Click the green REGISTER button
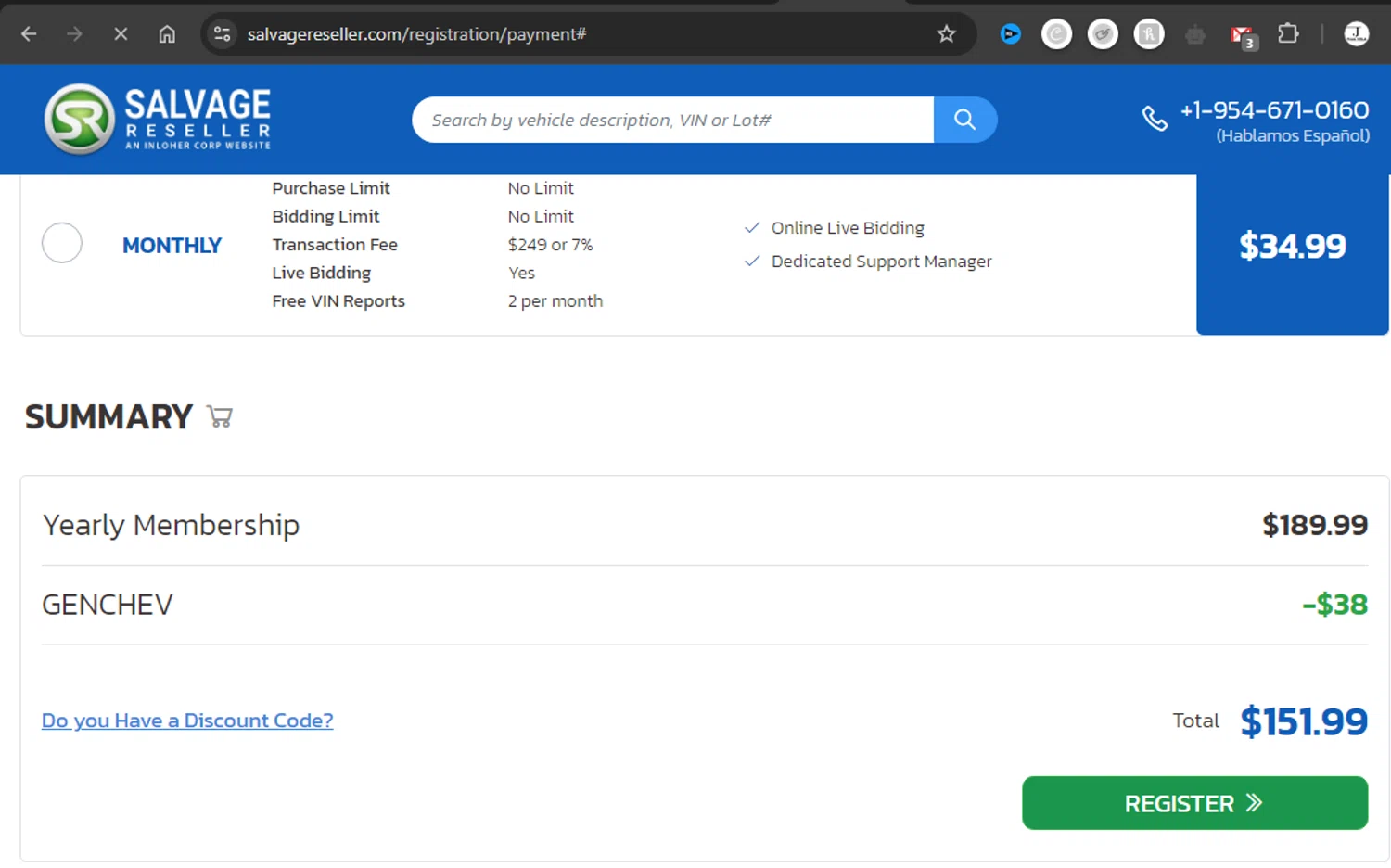Image resolution: width=1391 pixels, height=868 pixels. click(1194, 803)
